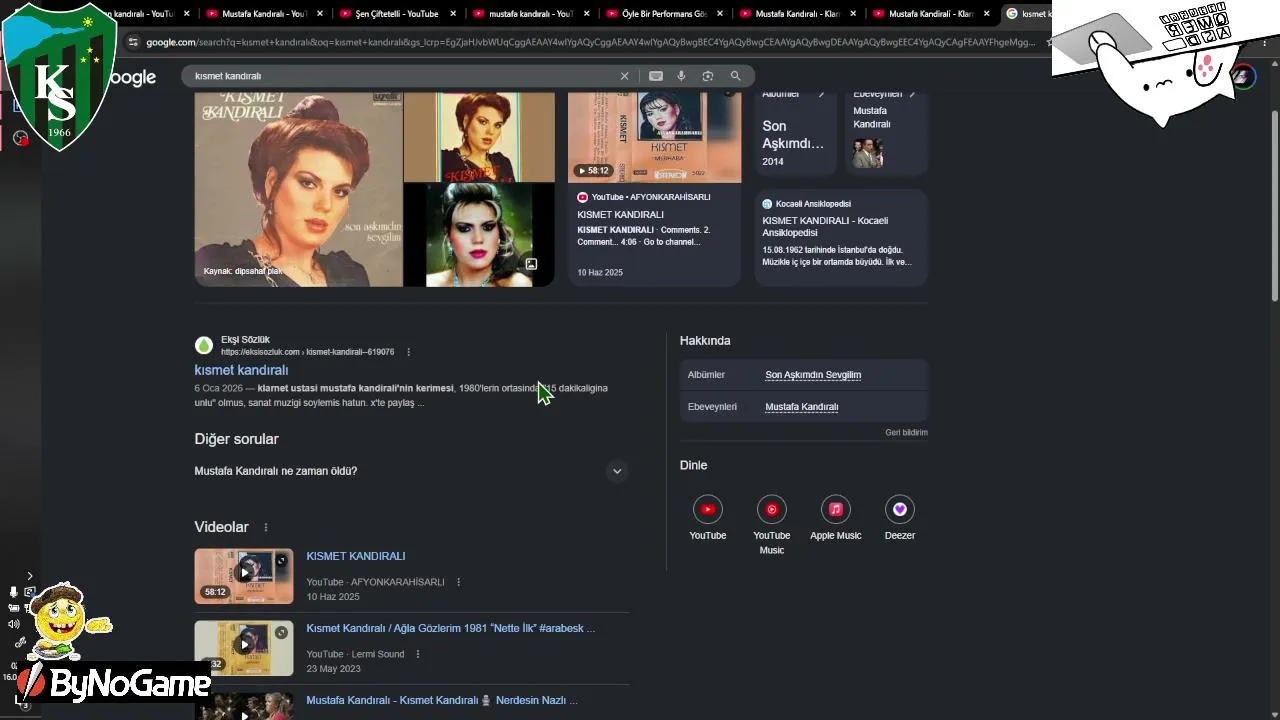Click the browser address bar URL

[x=590, y=42]
